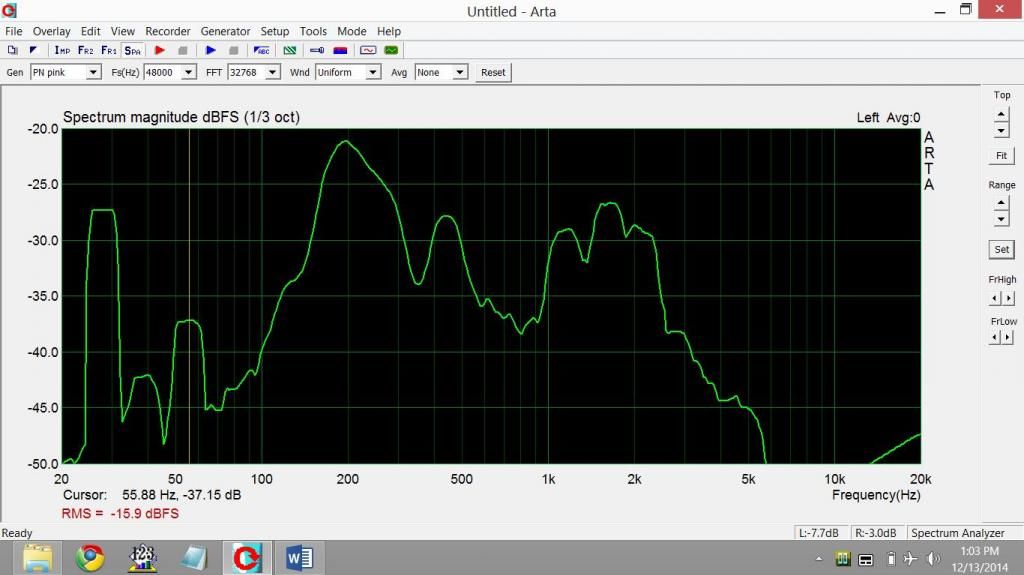This screenshot has width=1024, height=575.
Task: Click the Range up arrow
Action: 1001,203
